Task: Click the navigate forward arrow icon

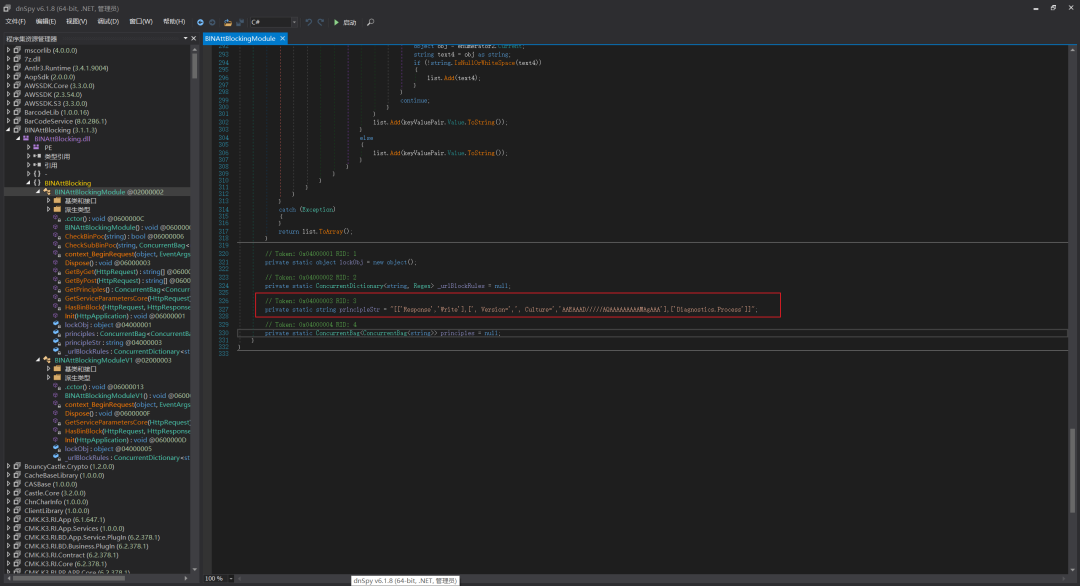Action: click(x=212, y=22)
